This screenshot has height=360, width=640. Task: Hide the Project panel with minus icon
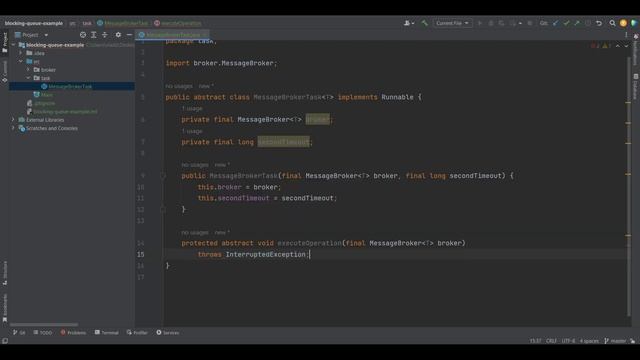click(129, 35)
